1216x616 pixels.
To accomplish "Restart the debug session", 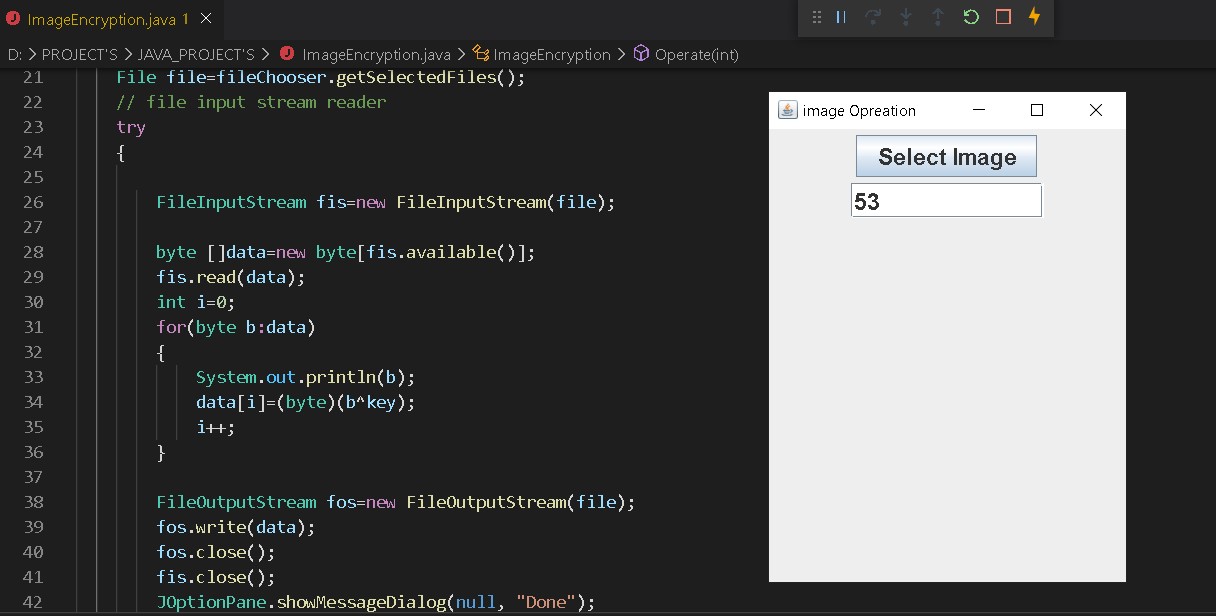I will point(971,17).
